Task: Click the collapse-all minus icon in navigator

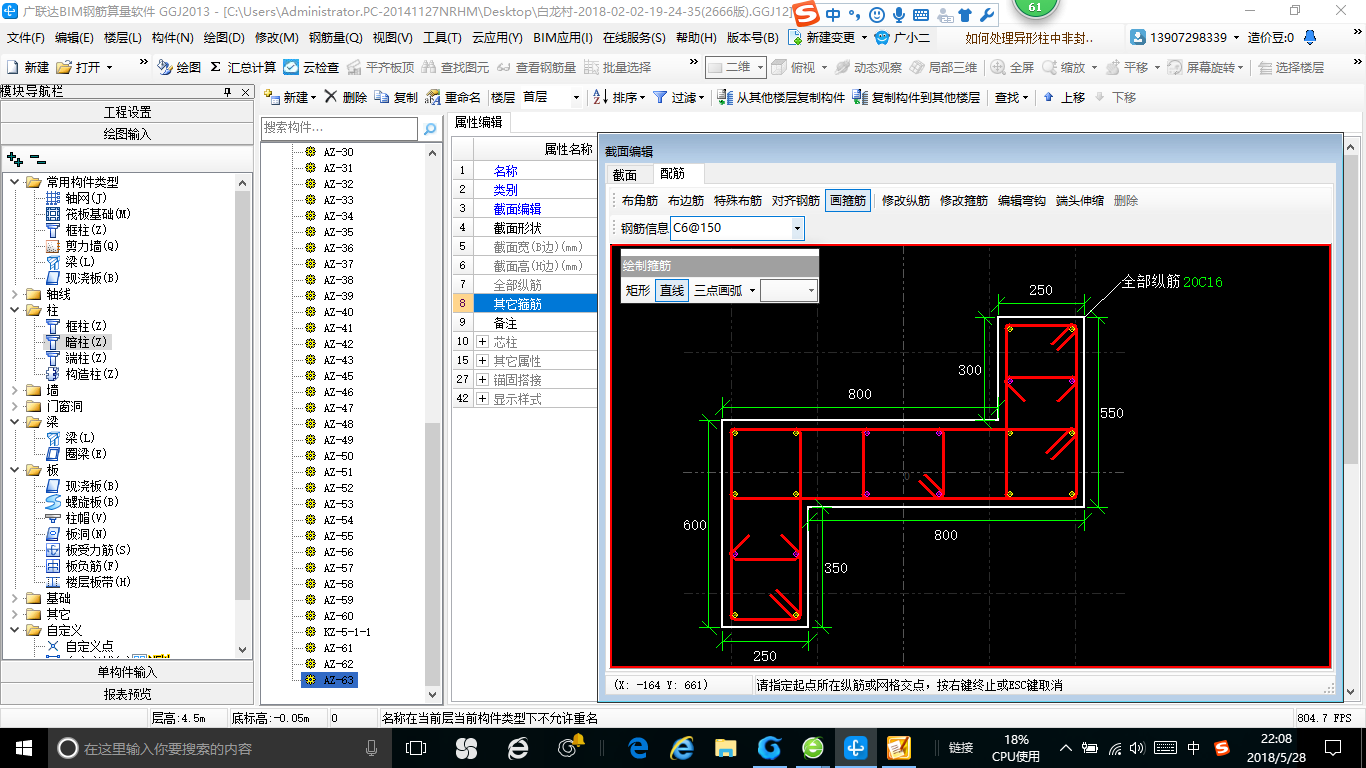Action: pyautogui.click(x=37, y=158)
